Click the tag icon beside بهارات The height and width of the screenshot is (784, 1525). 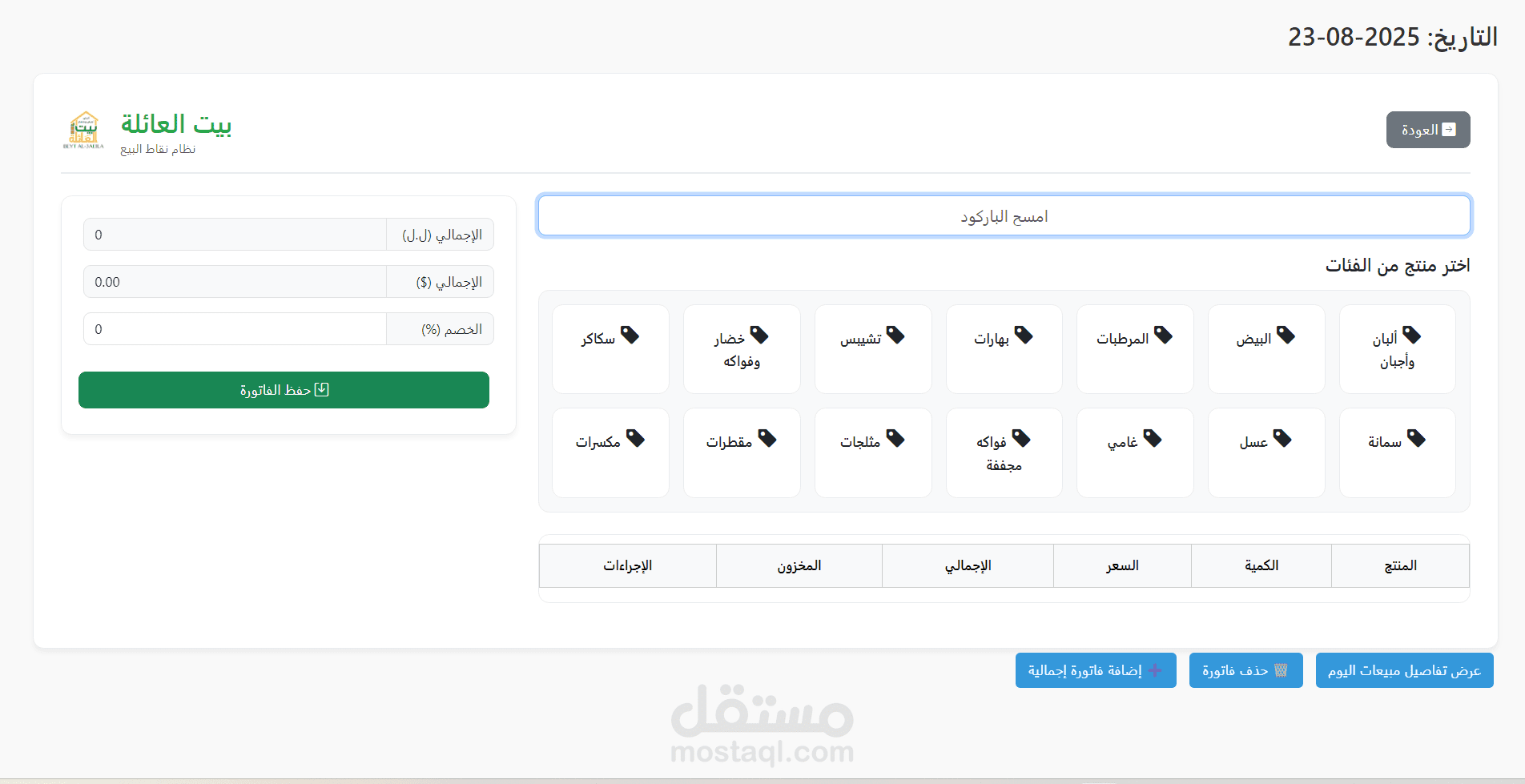tap(1024, 335)
